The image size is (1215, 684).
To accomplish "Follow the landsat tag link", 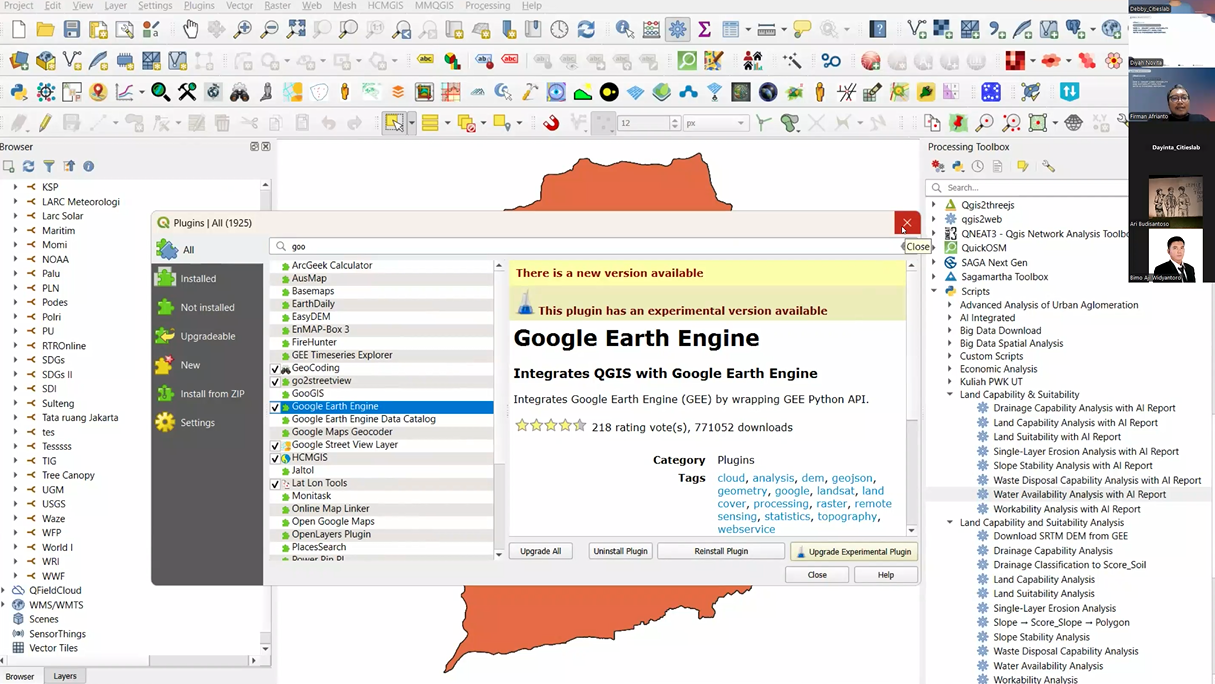I will coord(836,491).
